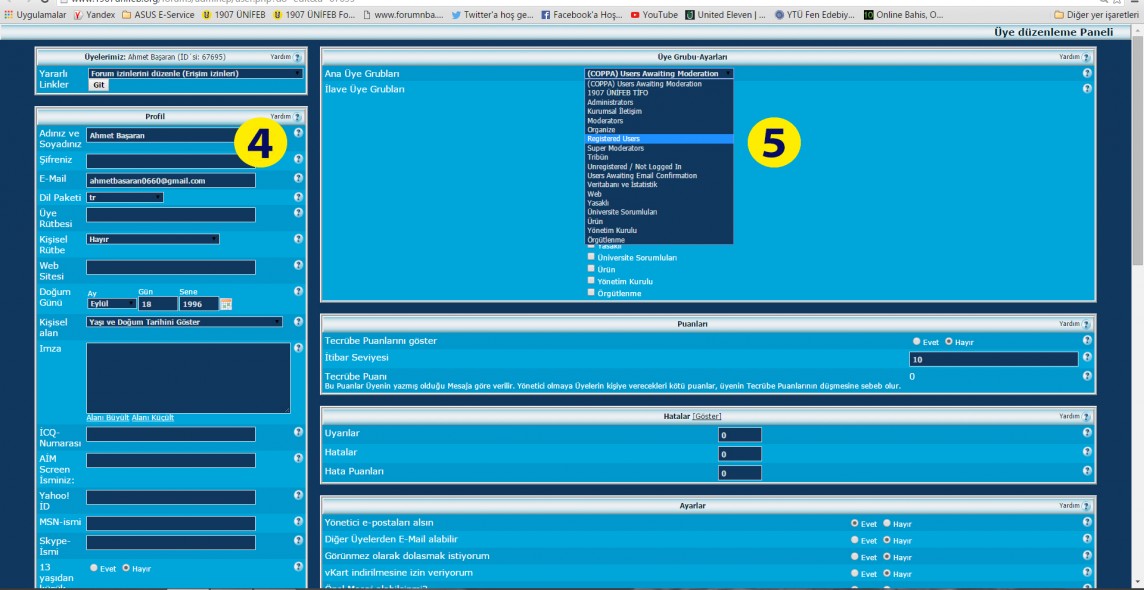
Task: Click the help icon beside Uyarılar row
Action: [x=1087, y=433]
